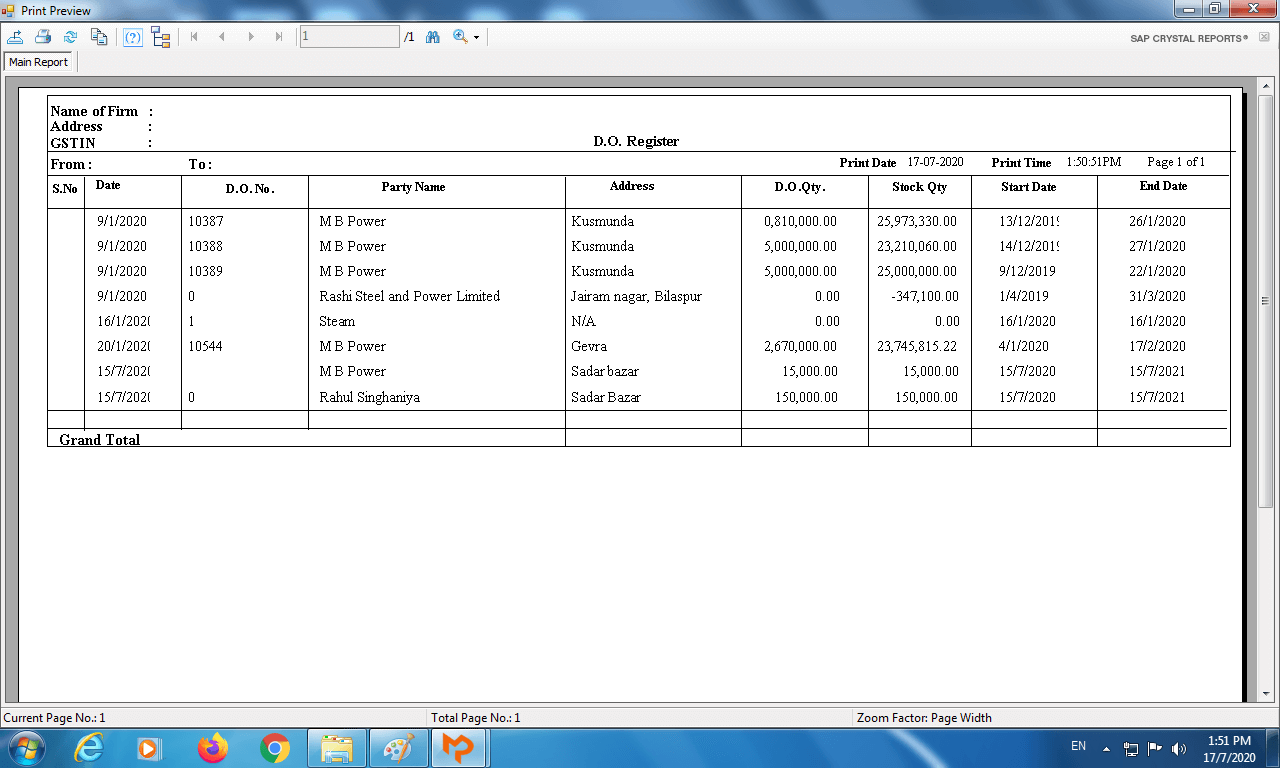This screenshot has height=768, width=1280.
Task: Click the end date 31/3/2020
Action: (1157, 296)
